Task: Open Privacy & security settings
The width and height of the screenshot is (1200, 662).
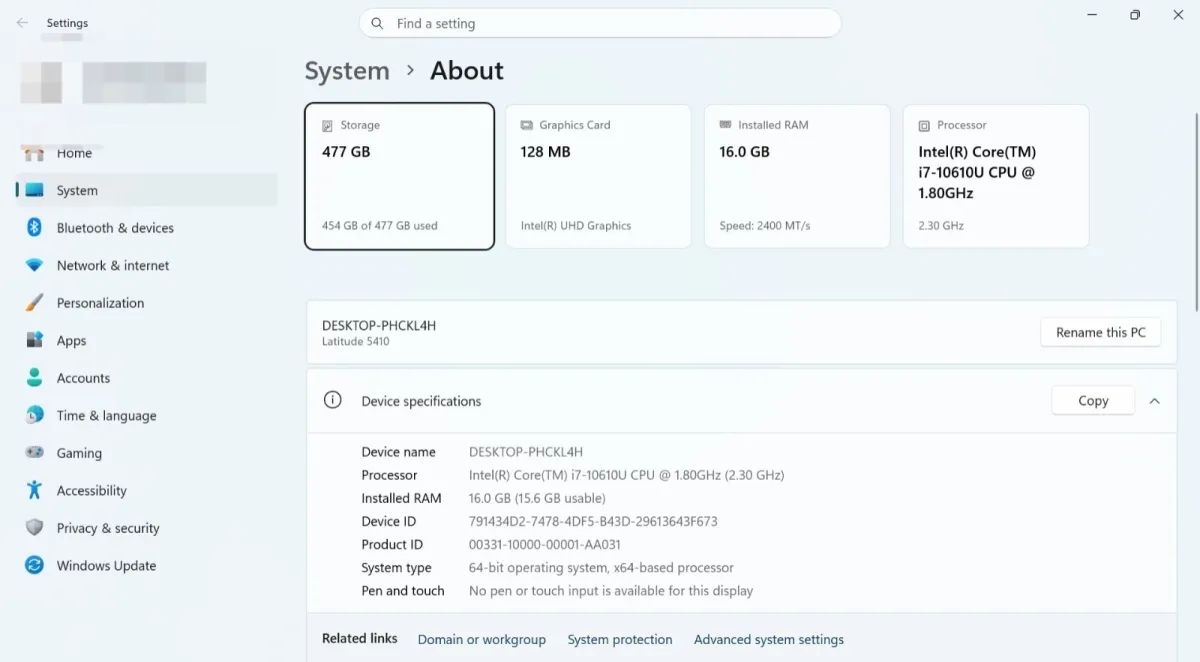Action: coord(147,528)
